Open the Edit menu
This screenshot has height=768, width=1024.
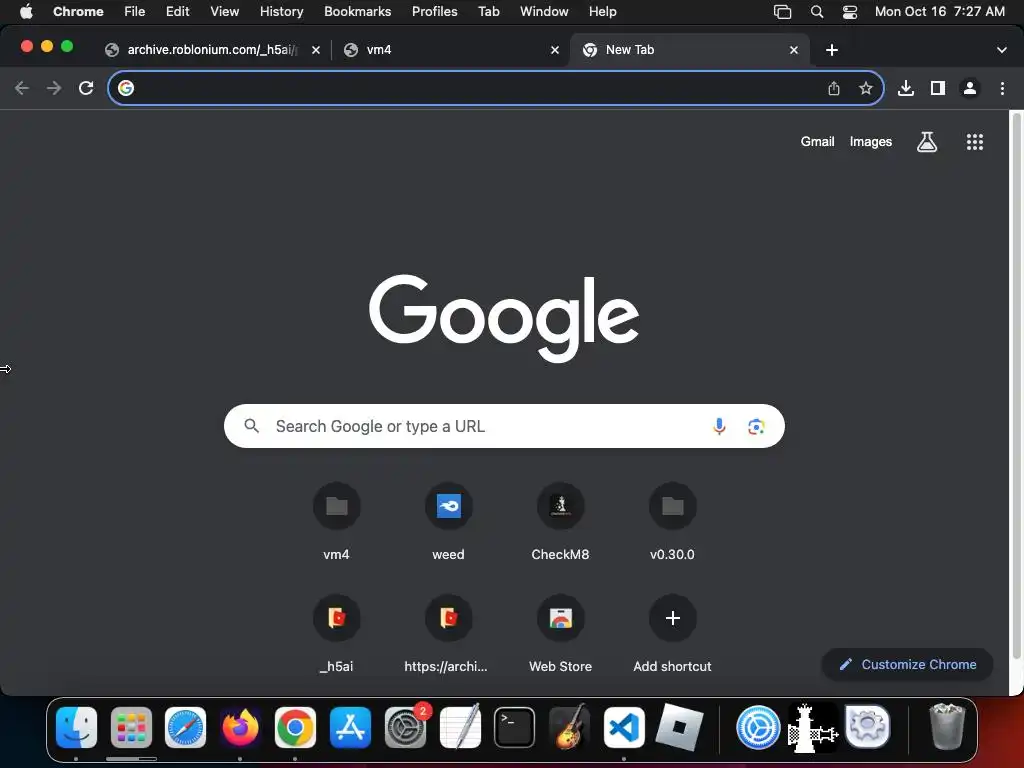tap(178, 11)
